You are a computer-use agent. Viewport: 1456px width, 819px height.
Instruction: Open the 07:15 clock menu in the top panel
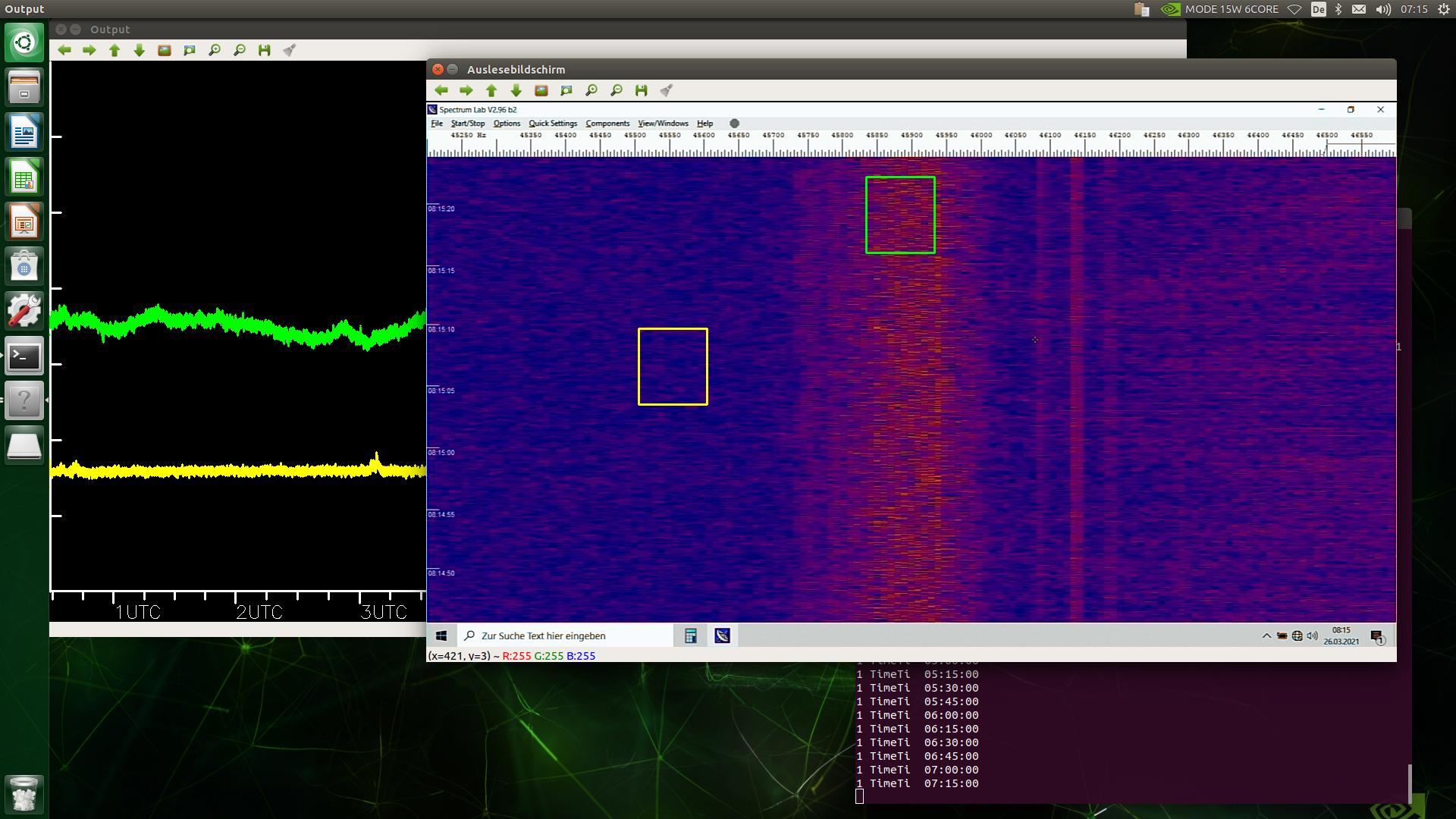click(x=1414, y=9)
